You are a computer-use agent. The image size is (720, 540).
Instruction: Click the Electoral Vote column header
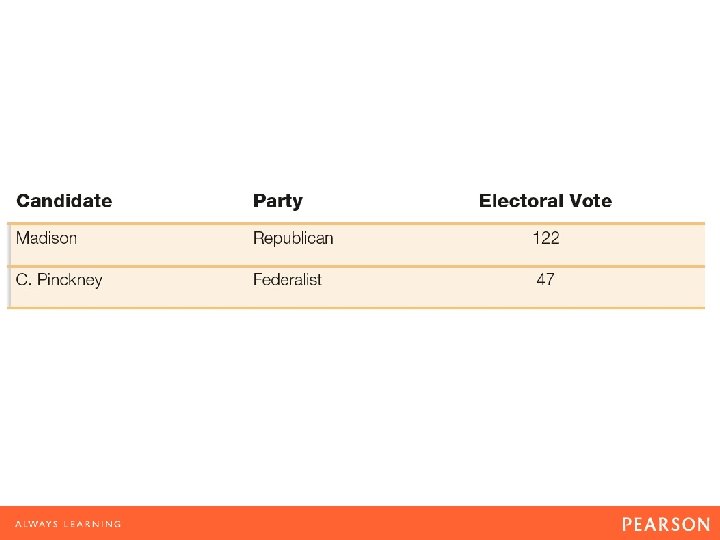click(x=545, y=201)
